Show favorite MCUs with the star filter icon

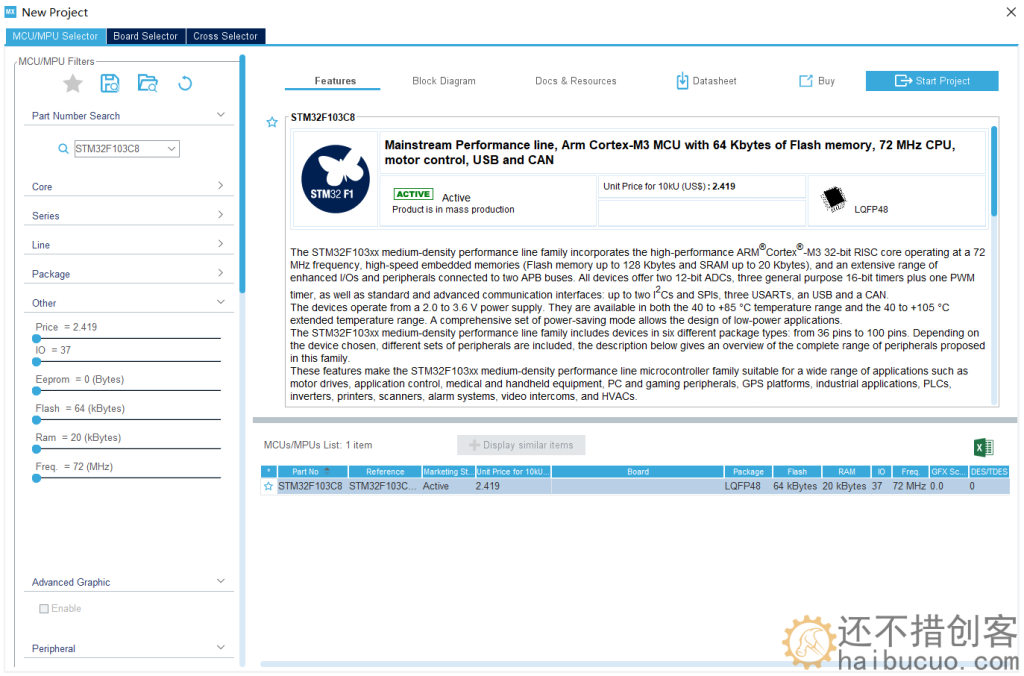(x=72, y=84)
